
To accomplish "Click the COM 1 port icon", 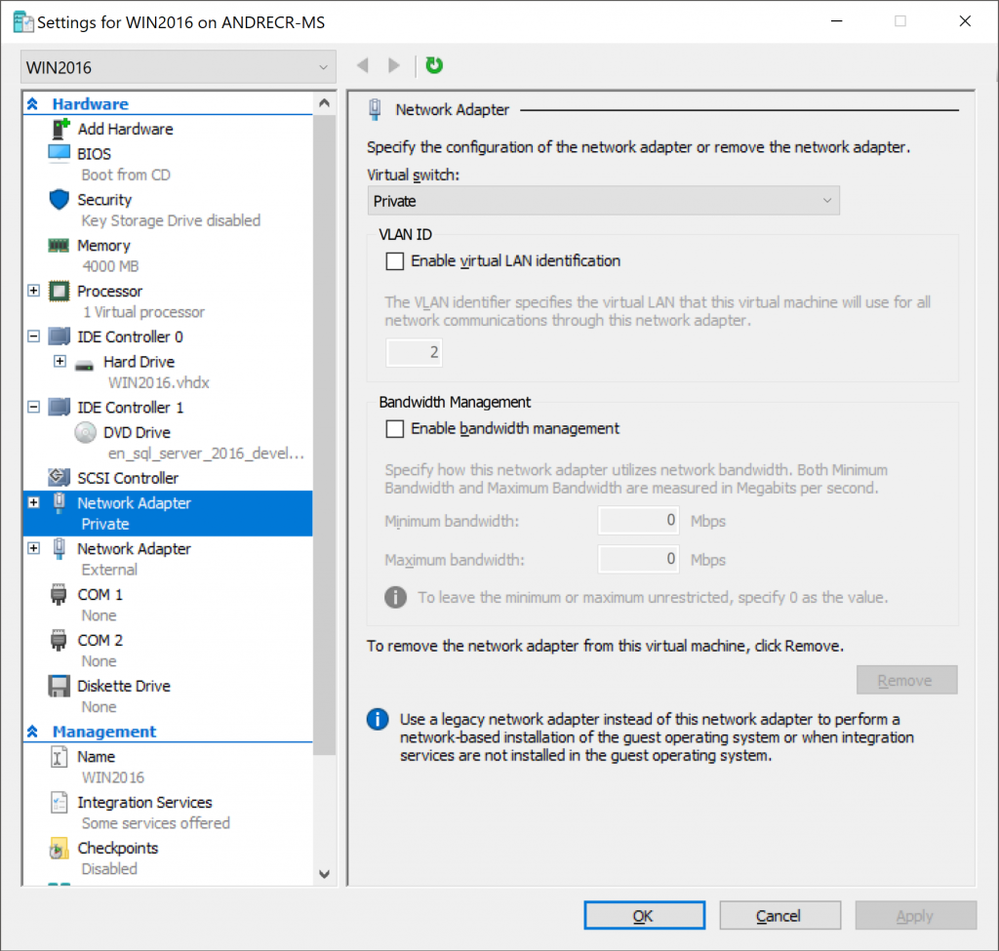I will (59, 594).
